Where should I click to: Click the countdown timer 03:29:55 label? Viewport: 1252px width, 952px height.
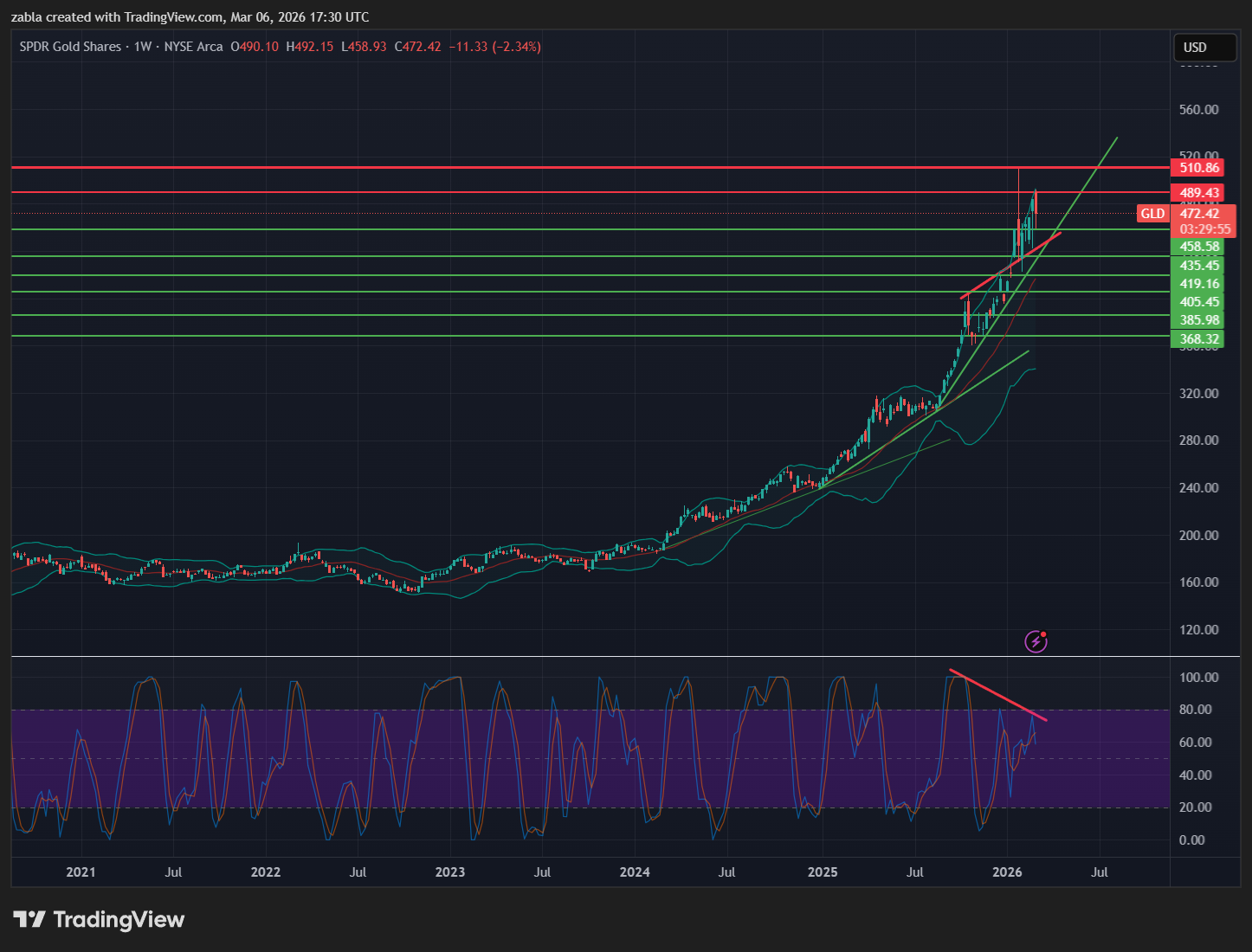[x=1204, y=229]
